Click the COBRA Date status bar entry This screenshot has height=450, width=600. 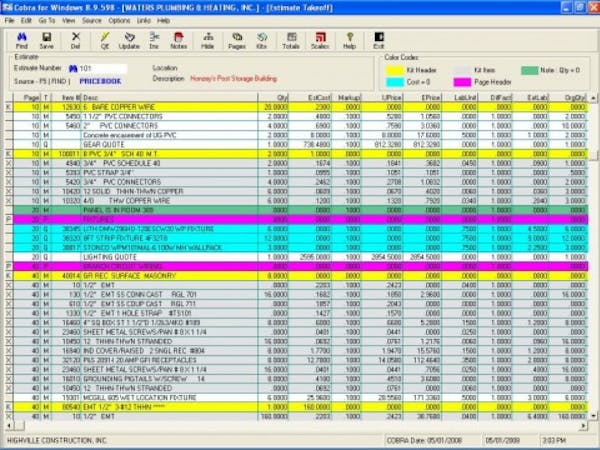pyautogui.click(x=424, y=441)
